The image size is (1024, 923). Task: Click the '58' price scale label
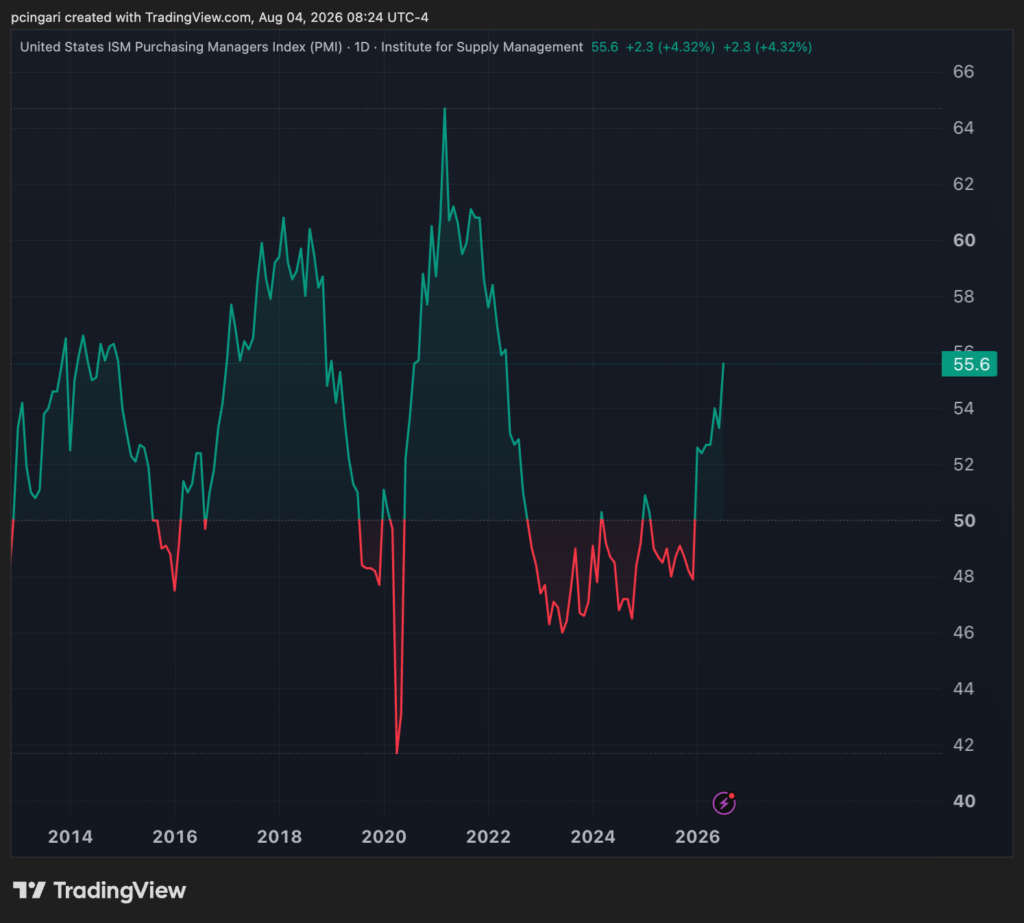(964, 297)
